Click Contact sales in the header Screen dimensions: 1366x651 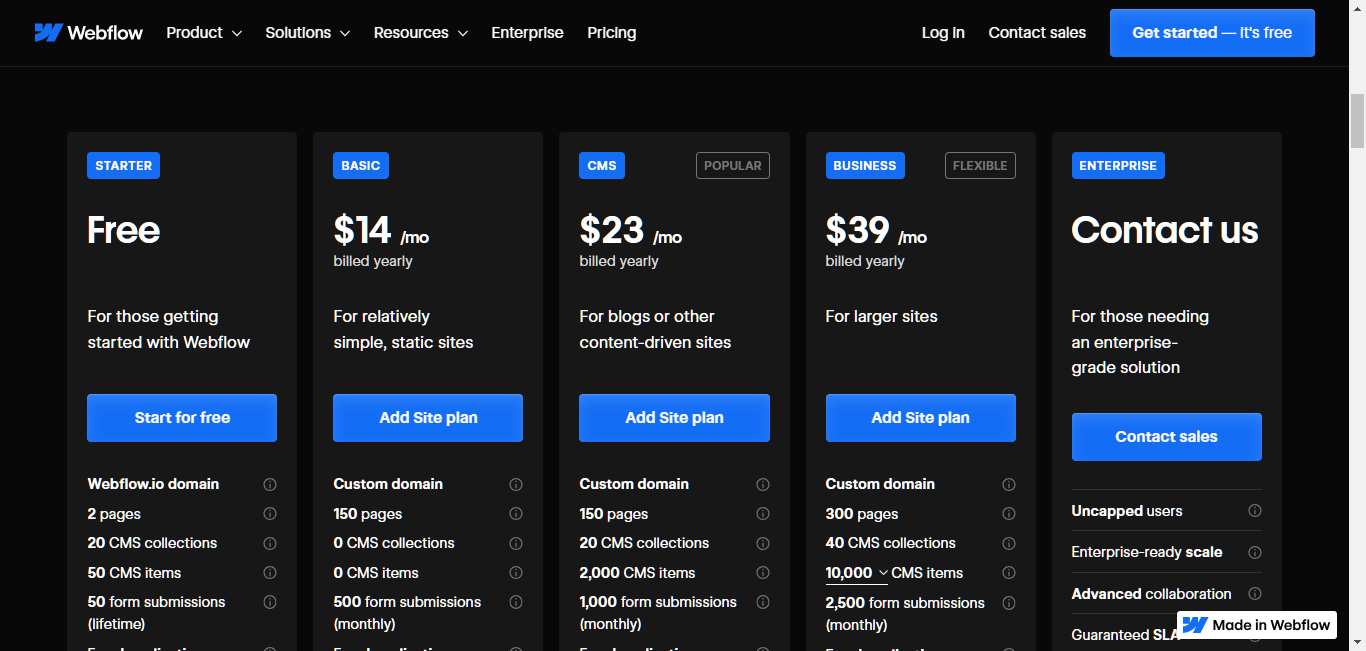pyautogui.click(x=1037, y=33)
